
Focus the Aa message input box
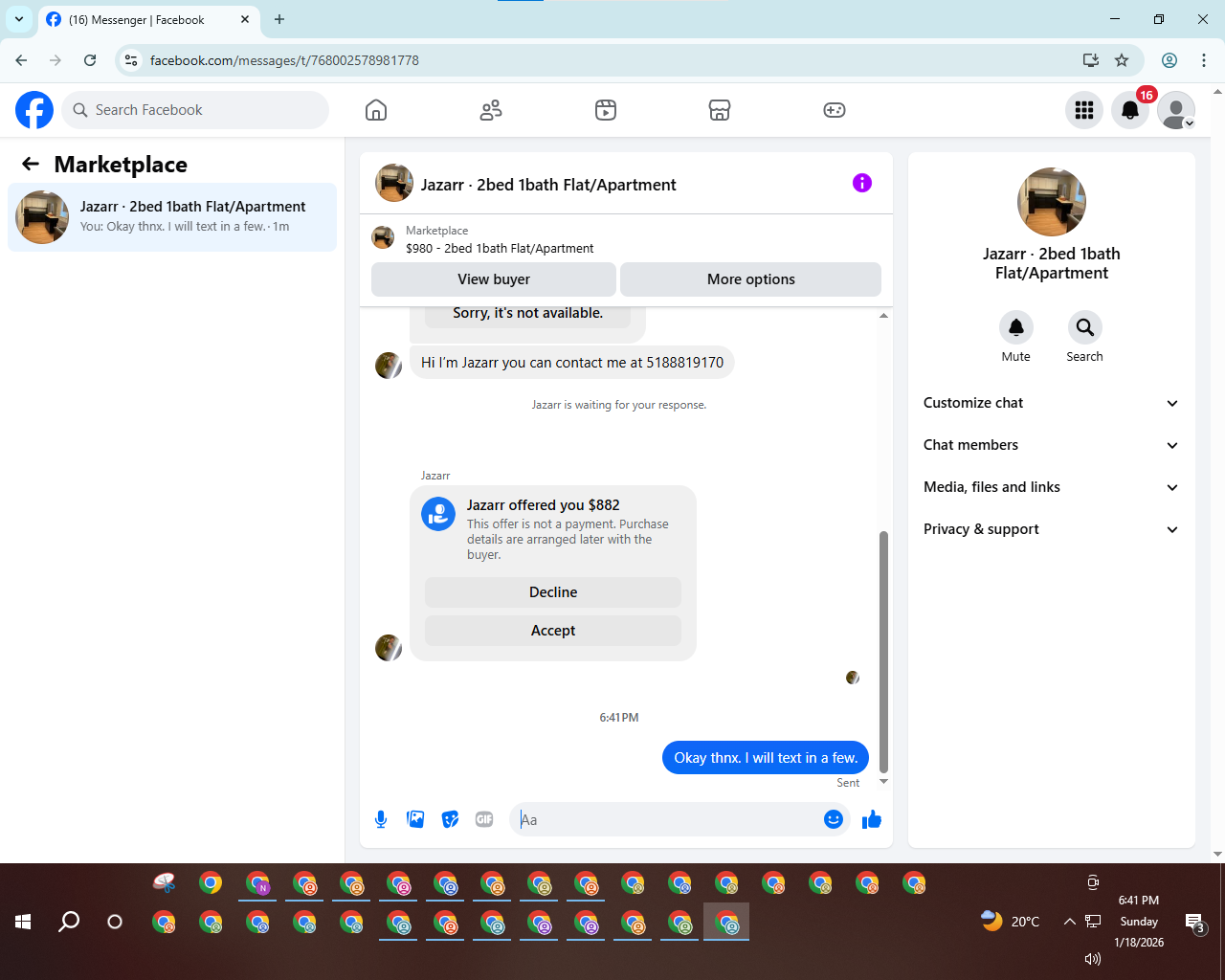668,819
